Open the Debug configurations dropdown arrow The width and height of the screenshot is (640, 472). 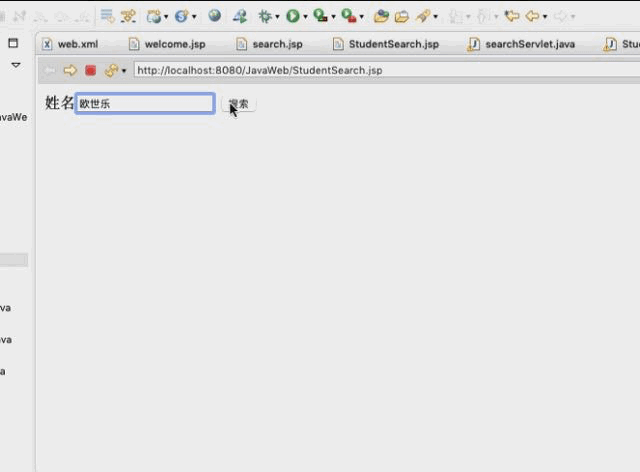[x=277, y=17]
